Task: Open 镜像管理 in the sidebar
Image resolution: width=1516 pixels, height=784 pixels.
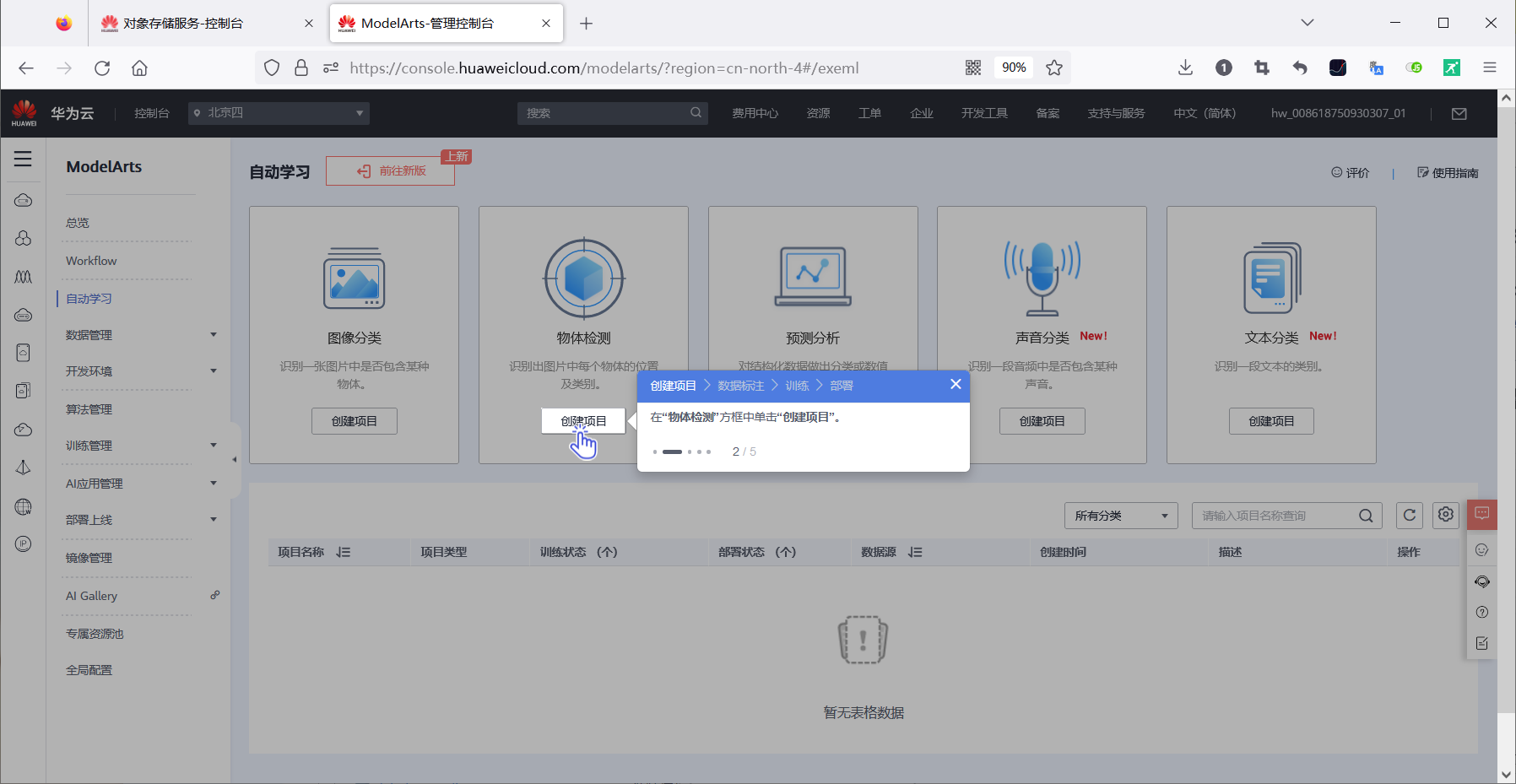Action: (x=89, y=558)
